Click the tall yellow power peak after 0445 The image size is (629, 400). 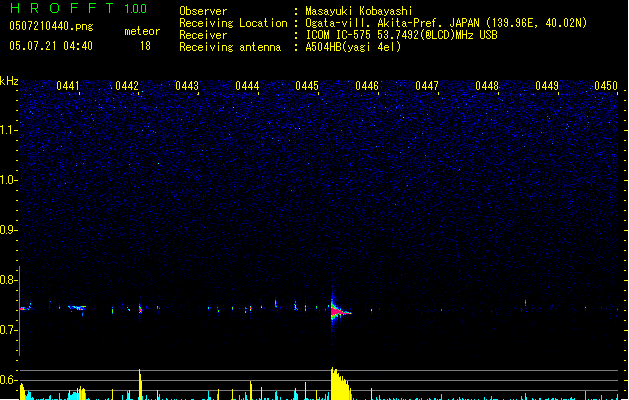340,384
